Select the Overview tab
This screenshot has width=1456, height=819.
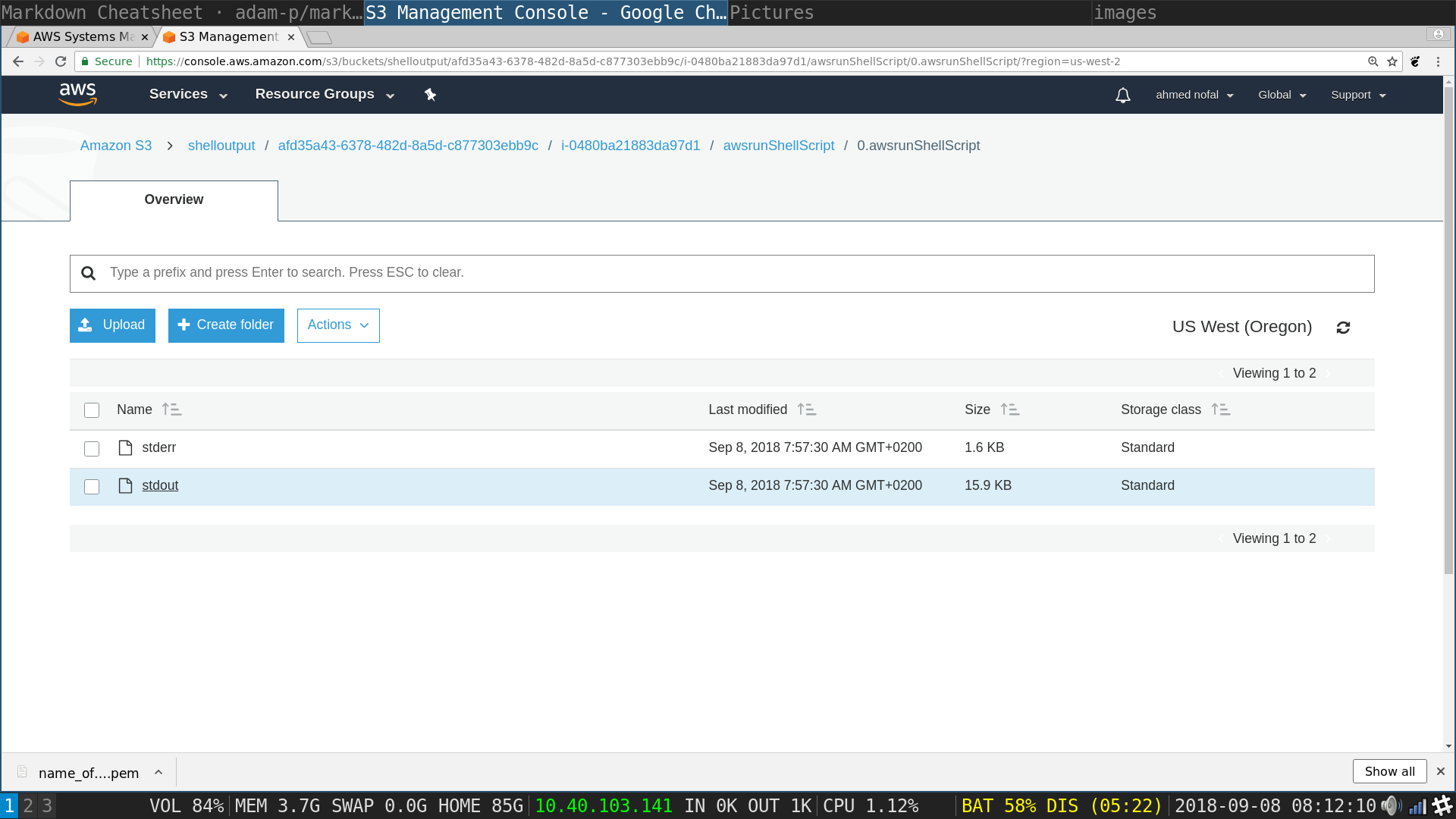174,200
